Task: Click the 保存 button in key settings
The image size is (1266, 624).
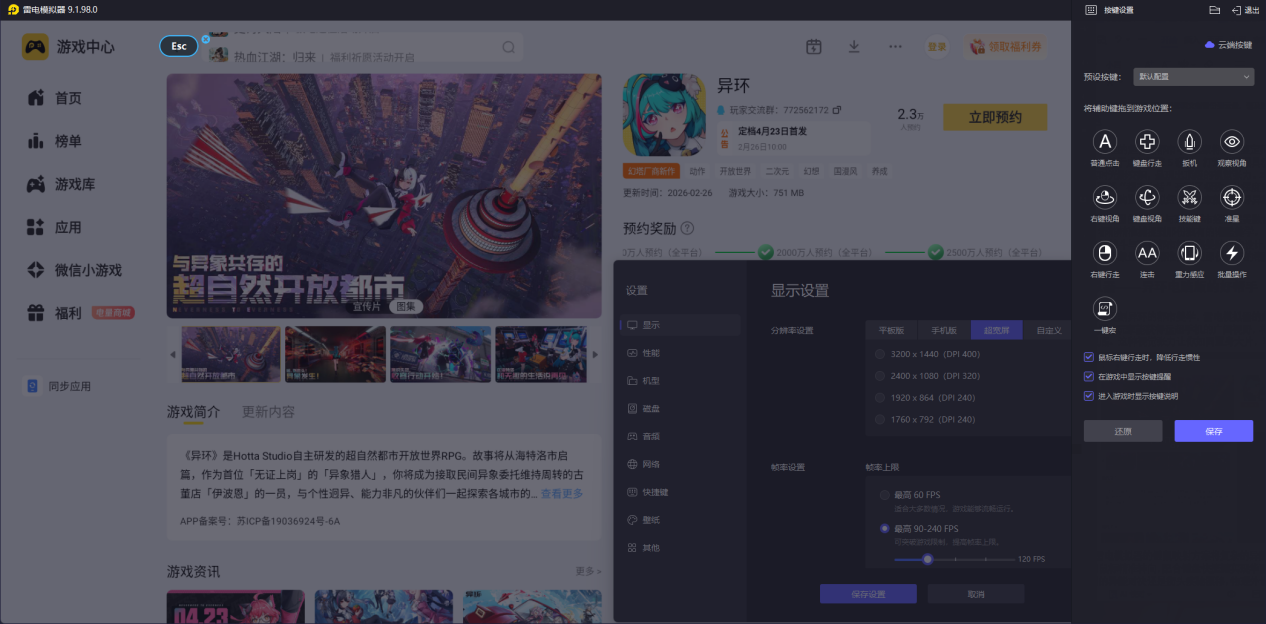Action: [1213, 431]
